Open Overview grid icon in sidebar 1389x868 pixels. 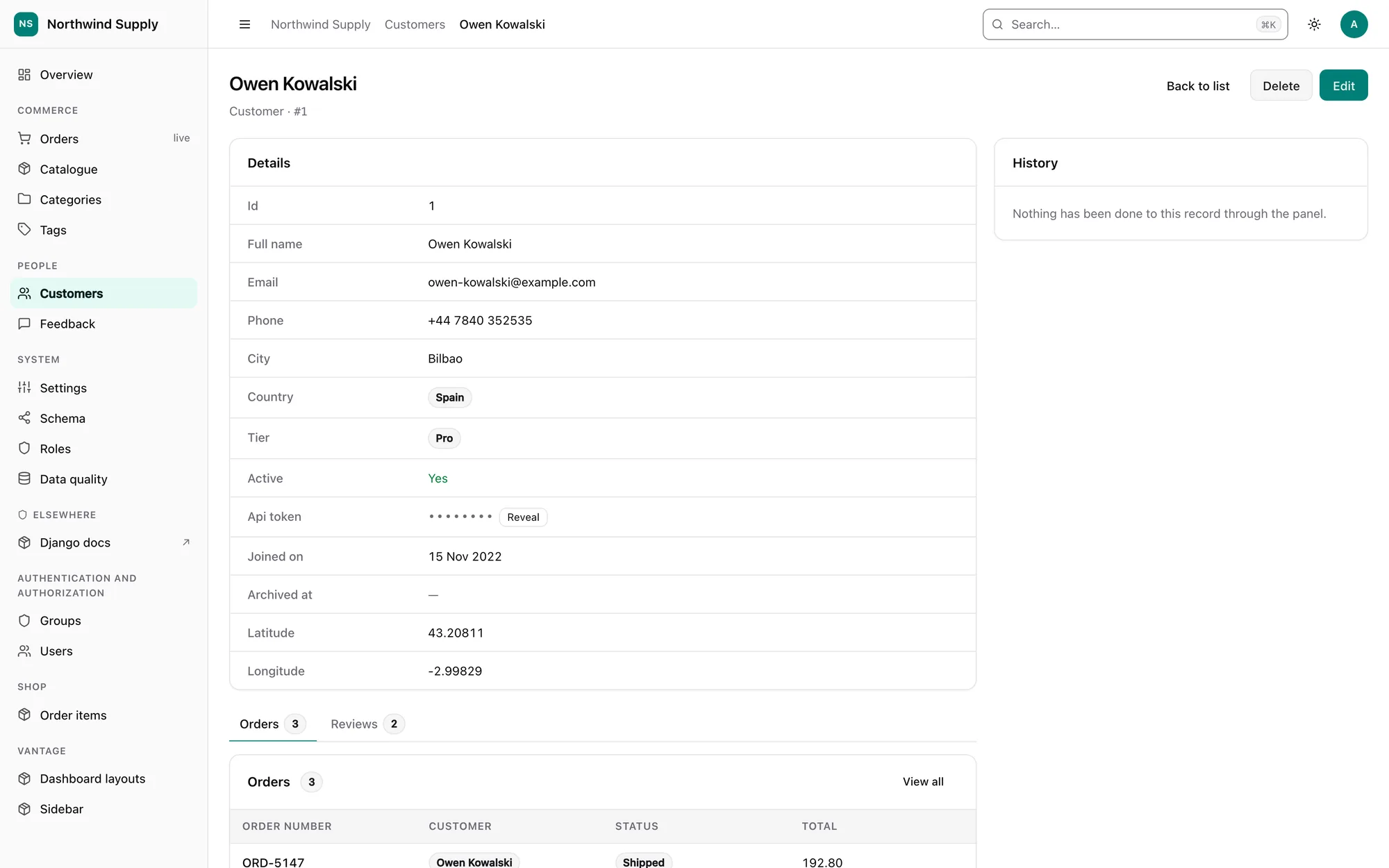click(24, 74)
